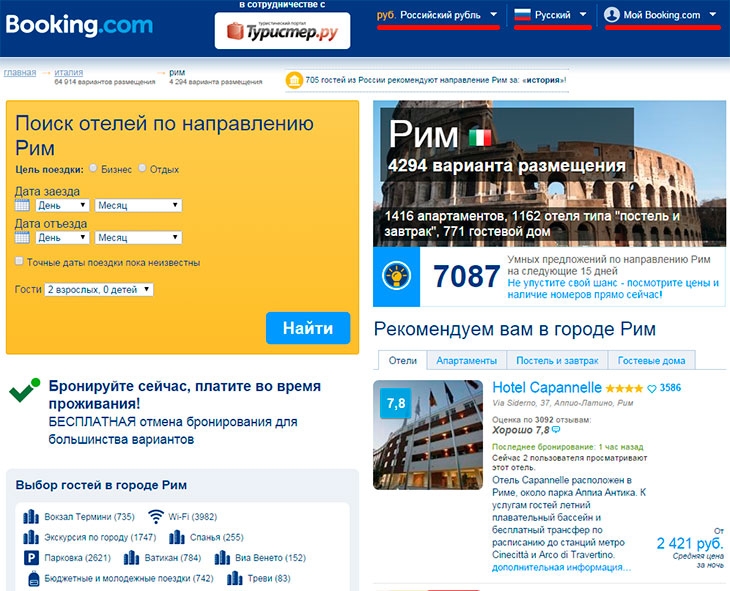Click the Мой Booking.com user avatar icon

[612, 15]
